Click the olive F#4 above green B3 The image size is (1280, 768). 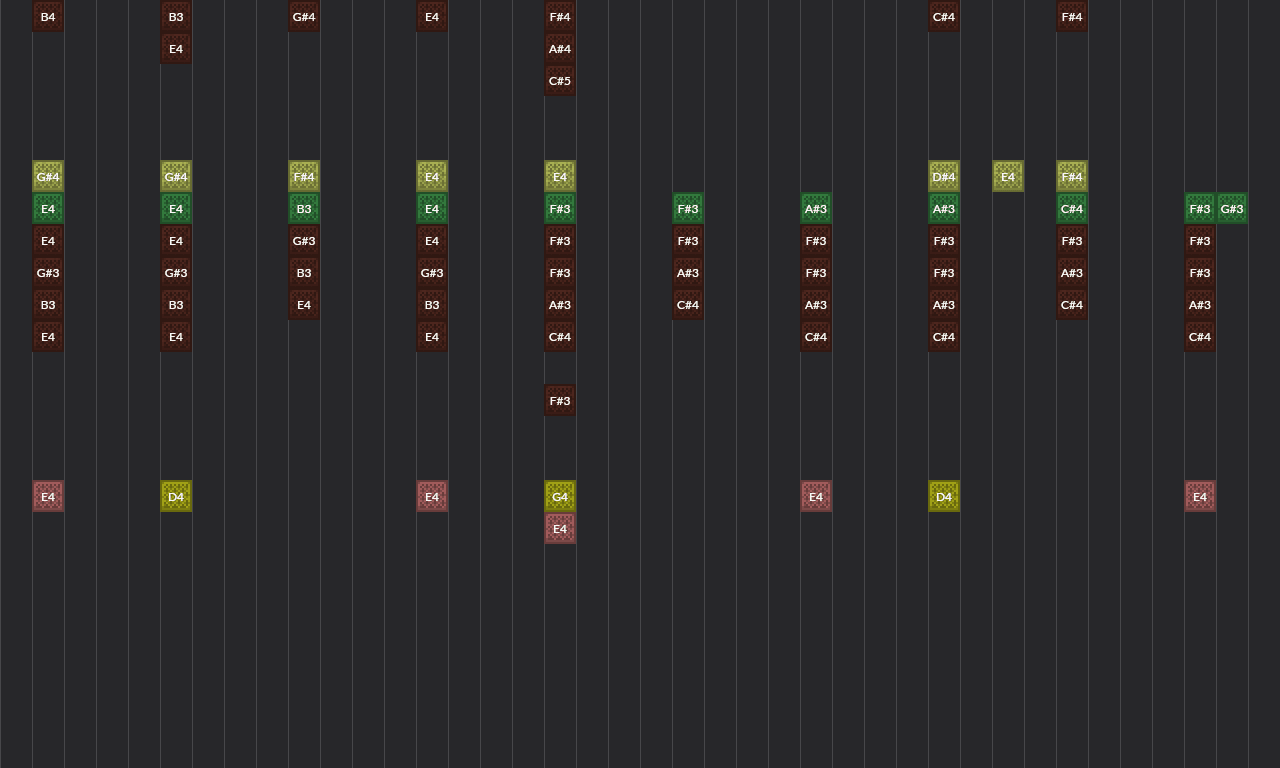(304, 176)
